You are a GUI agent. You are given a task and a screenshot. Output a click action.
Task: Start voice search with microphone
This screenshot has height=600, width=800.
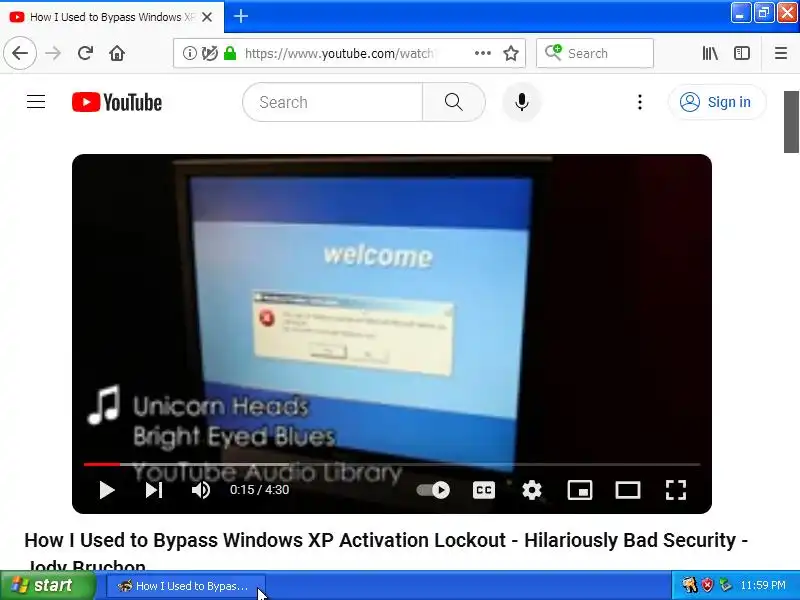pyautogui.click(x=521, y=102)
